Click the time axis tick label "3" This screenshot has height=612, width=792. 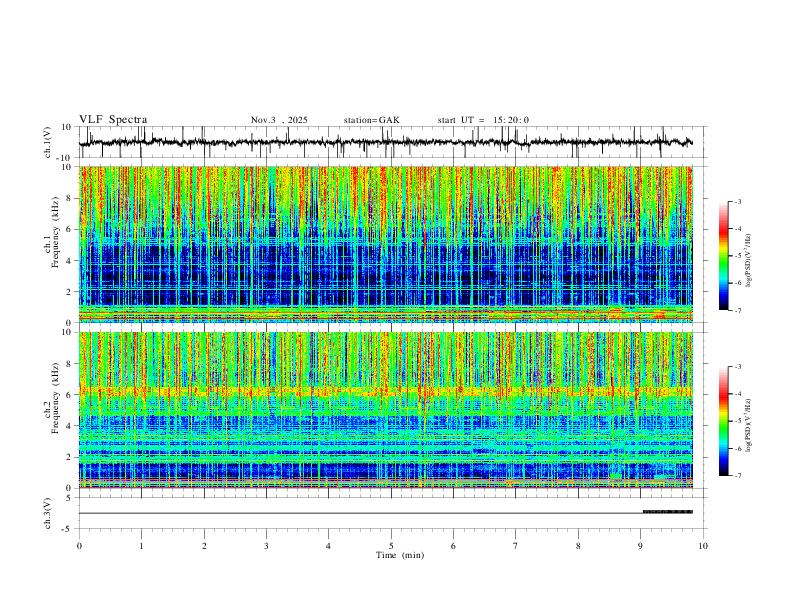click(266, 546)
